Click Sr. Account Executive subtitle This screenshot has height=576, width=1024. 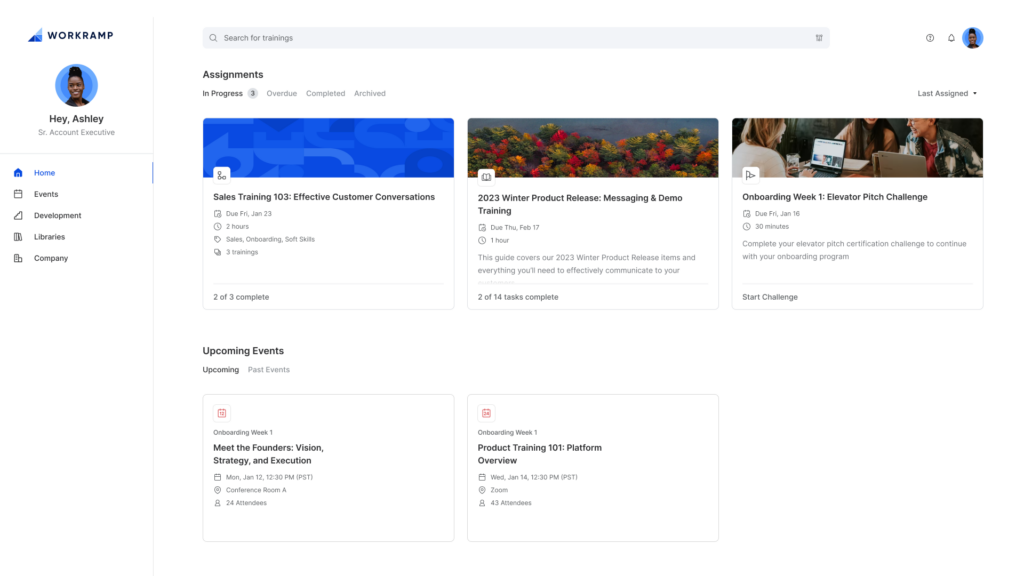tap(76, 133)
